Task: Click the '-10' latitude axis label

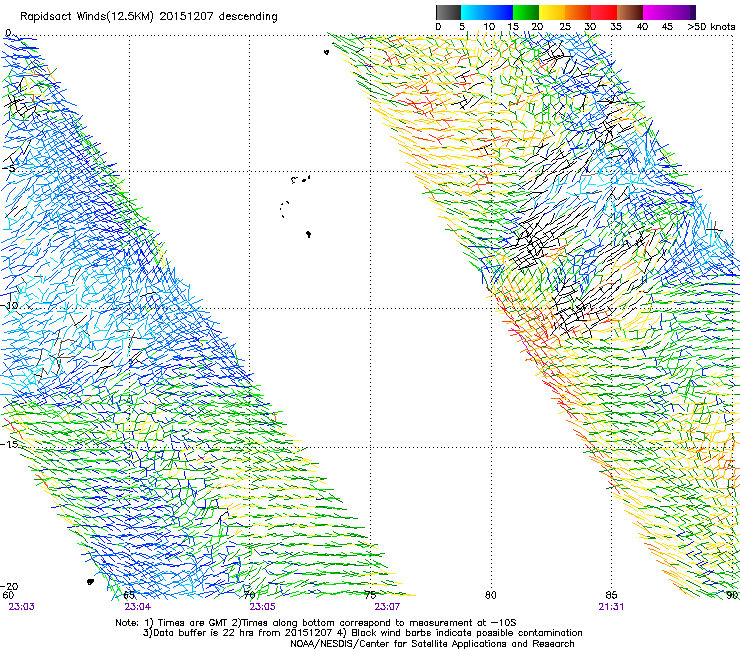Action: (x=10, y=305)
